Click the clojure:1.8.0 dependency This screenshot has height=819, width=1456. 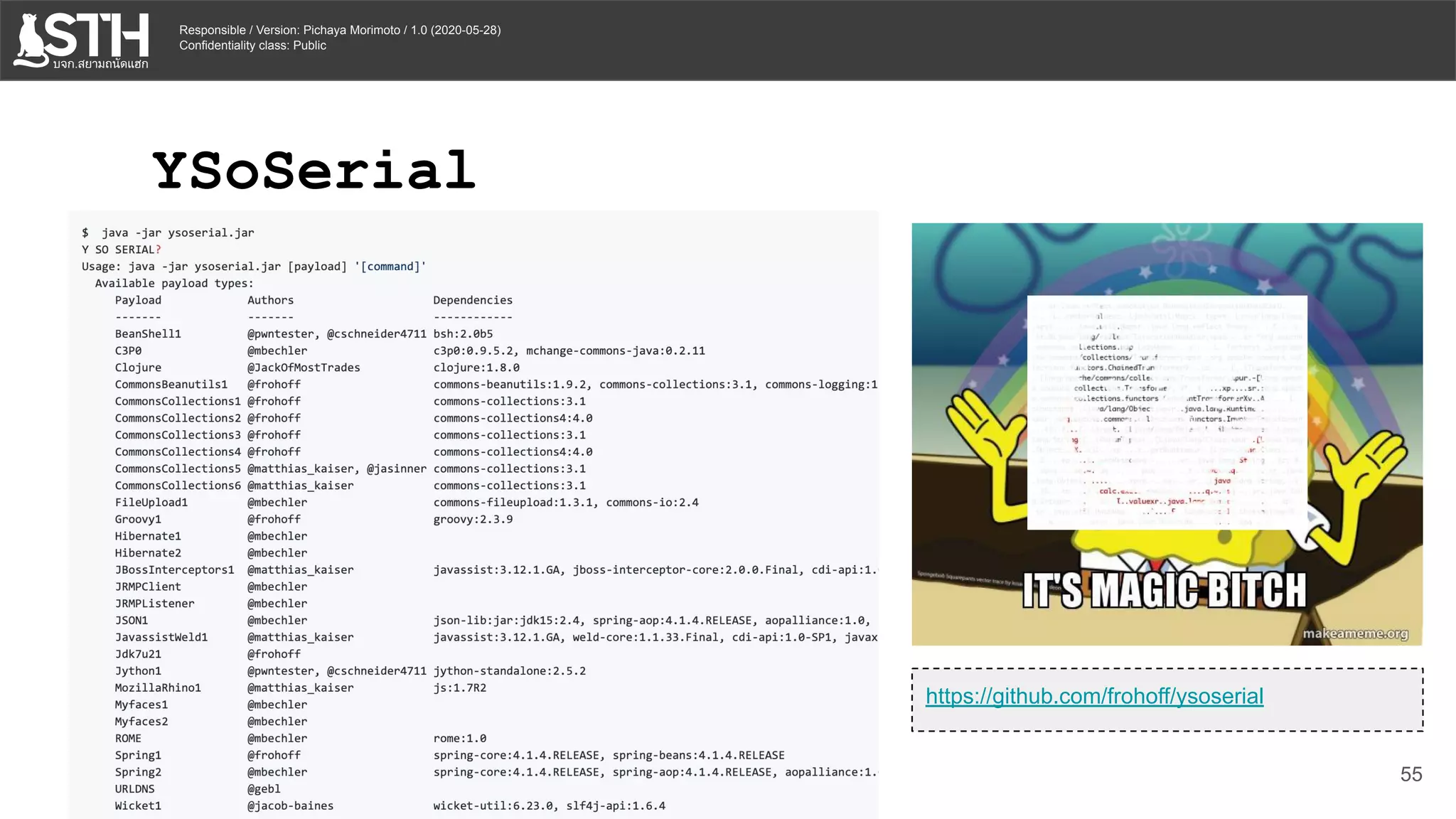(x=476, y=368)
